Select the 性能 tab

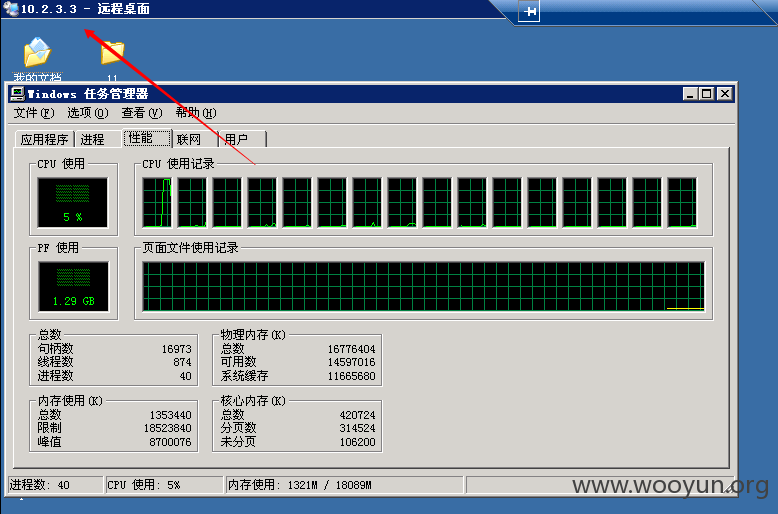pos(147,138)
